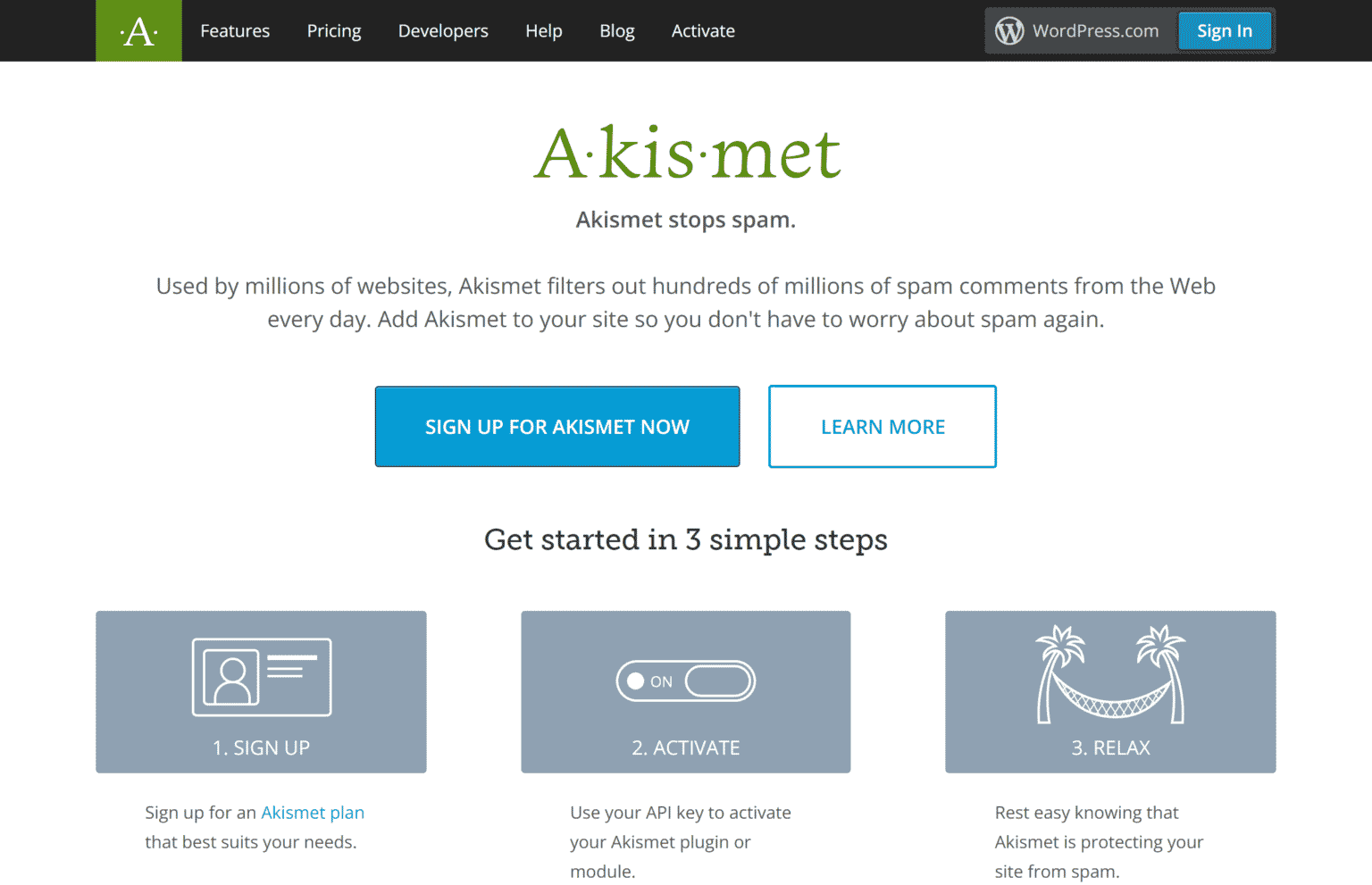
Task: Click the palm trees relax illustration
Action: click(1110, 674)
